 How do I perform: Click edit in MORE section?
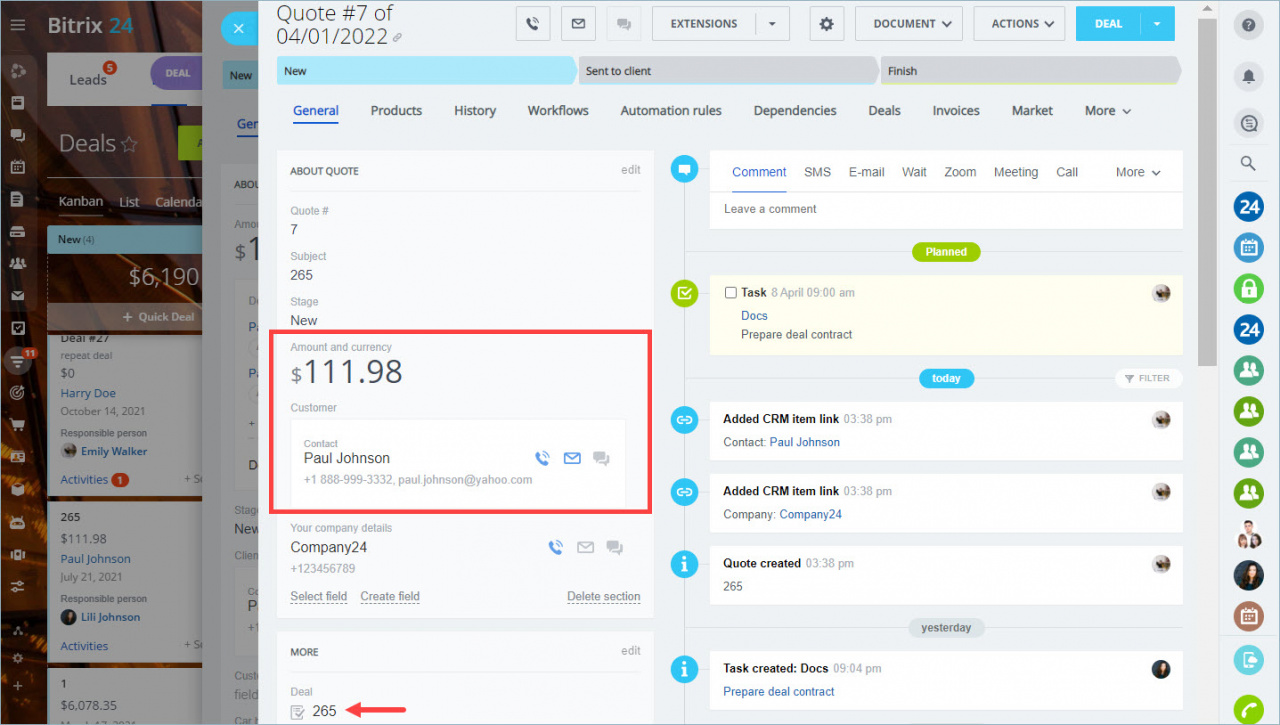[x=630, y=651]
